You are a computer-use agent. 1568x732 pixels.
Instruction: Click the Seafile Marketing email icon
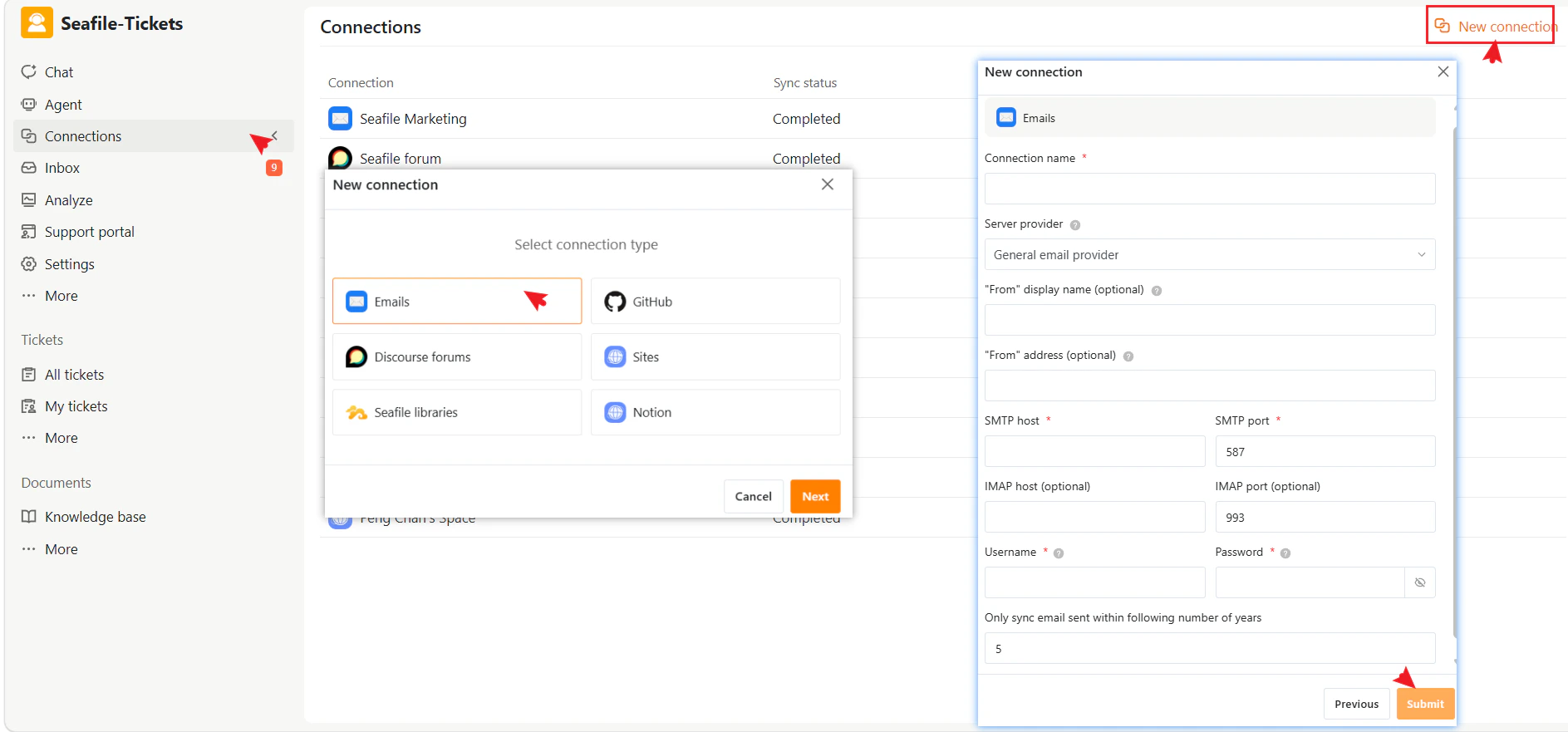[340, 119]
